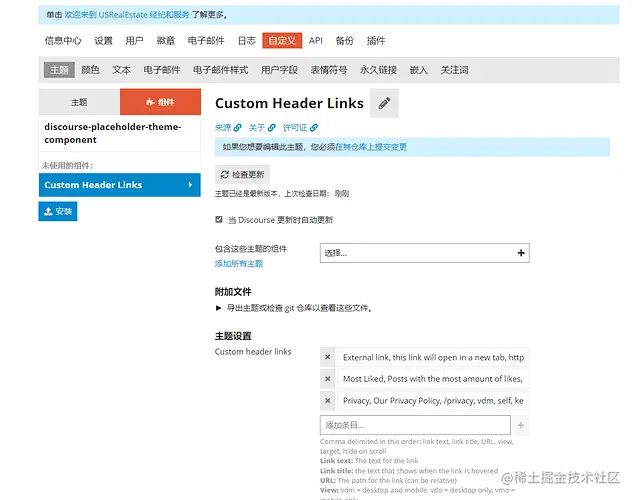The image size is (635, 500).
Task: Open 插件 plugins menu
Action: [376, 40]
